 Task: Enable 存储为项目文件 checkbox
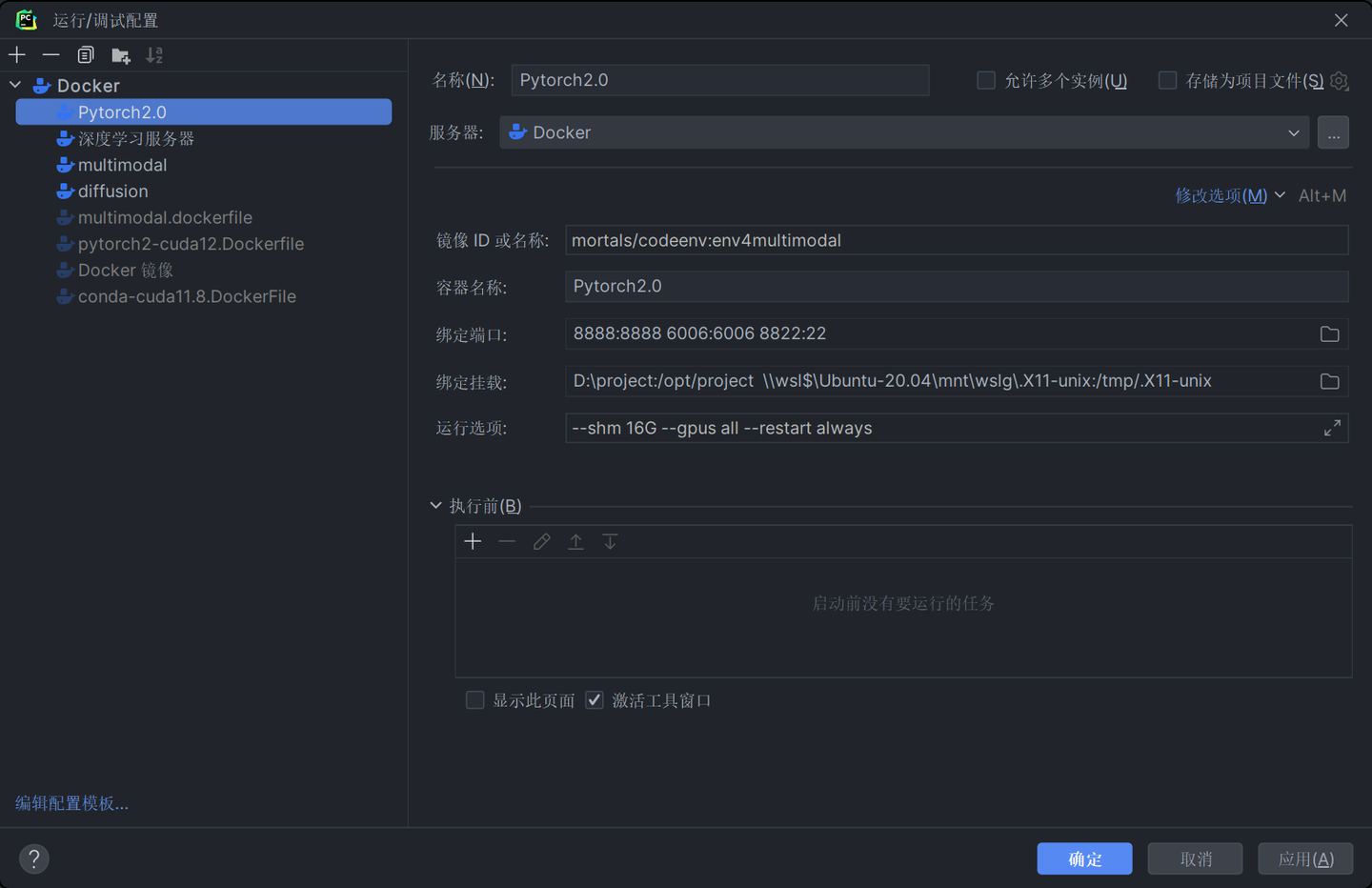(1167, 80)
